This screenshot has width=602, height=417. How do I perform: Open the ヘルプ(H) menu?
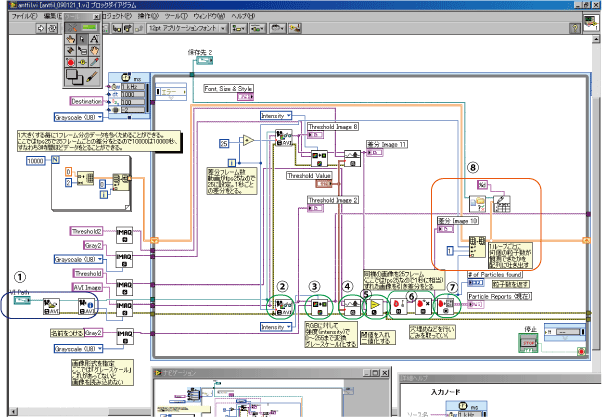click(x=243, y=16)
